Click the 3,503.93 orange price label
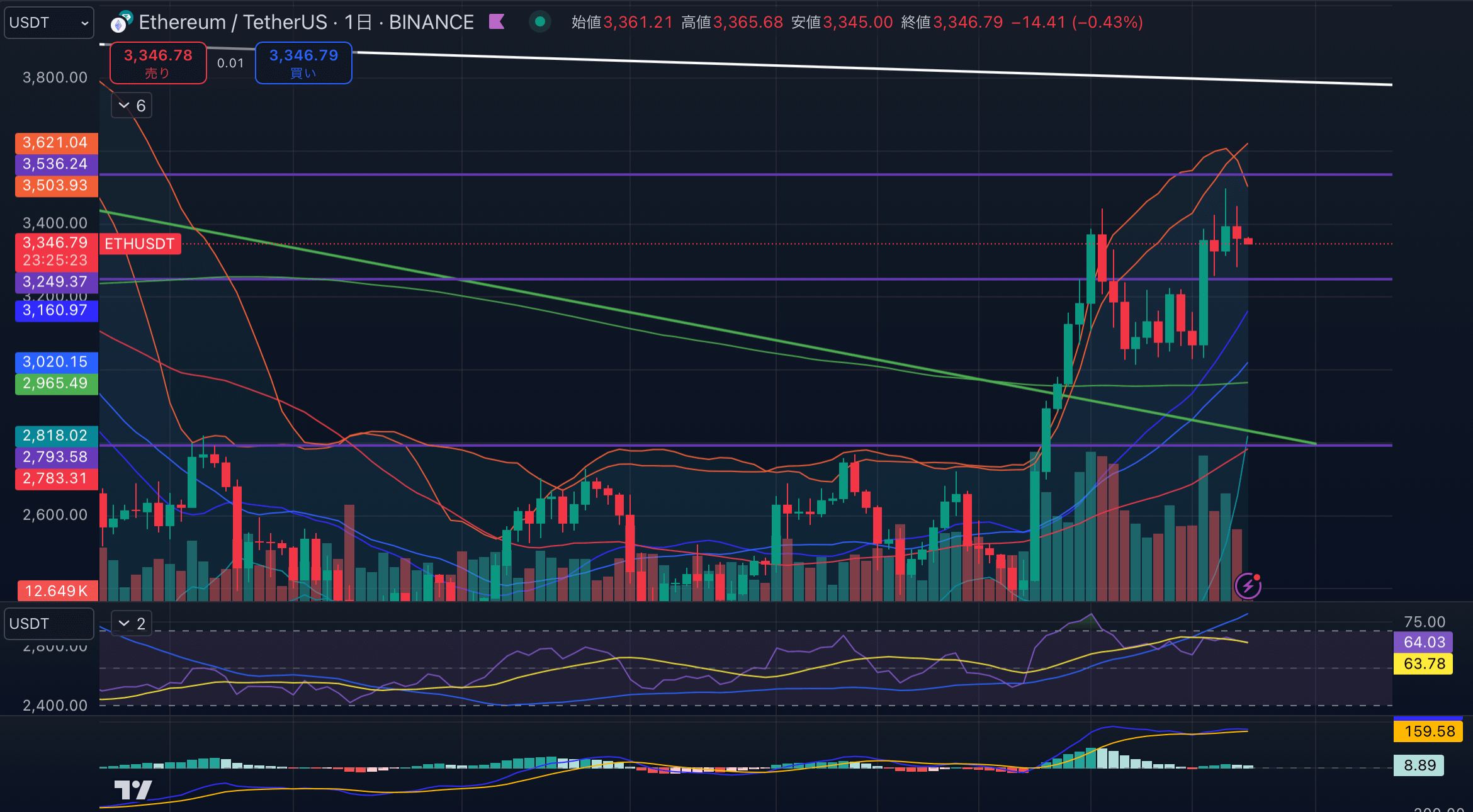Screen dimensions: 1473x812 [x=56, y=186]
